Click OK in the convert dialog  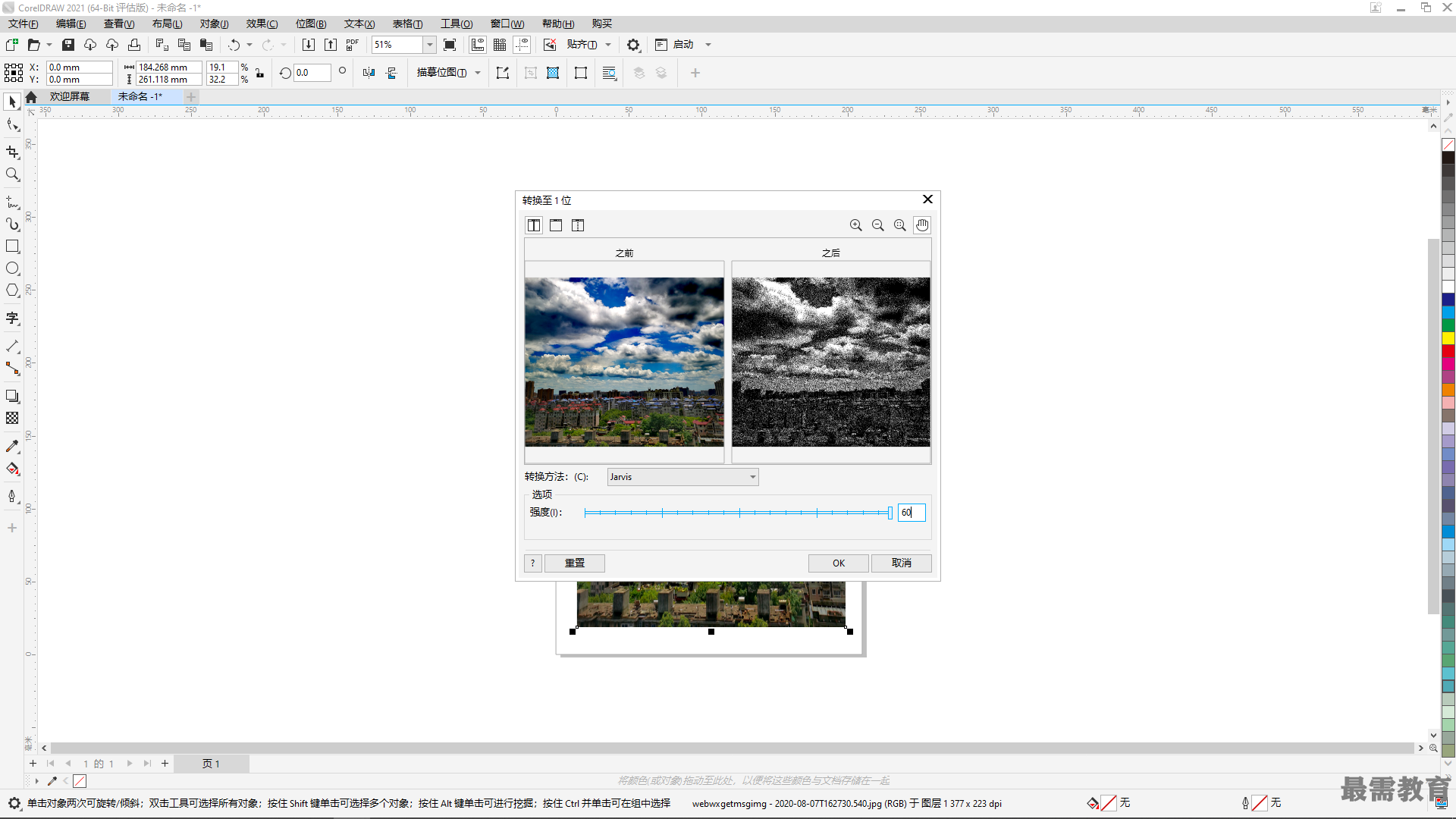pos(838,563)
